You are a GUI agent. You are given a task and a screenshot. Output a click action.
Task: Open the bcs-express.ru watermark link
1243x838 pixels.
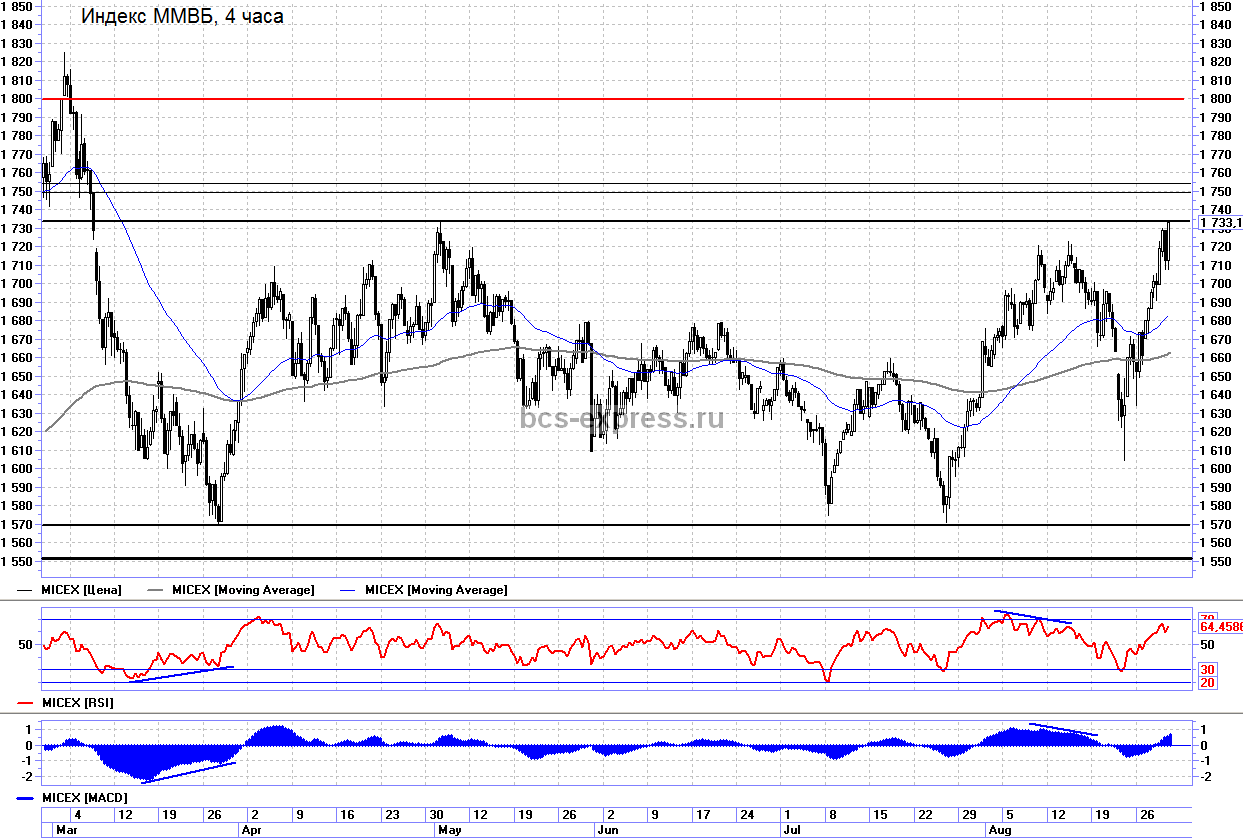(621, 418)
